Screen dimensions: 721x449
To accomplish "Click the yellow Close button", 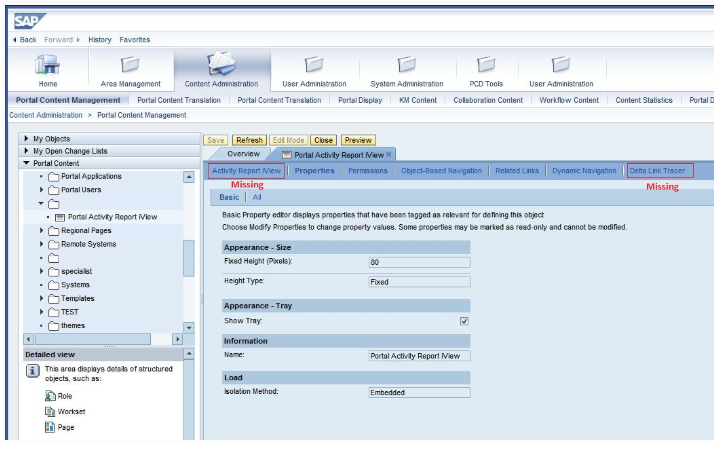I will (x=323, y=140).
